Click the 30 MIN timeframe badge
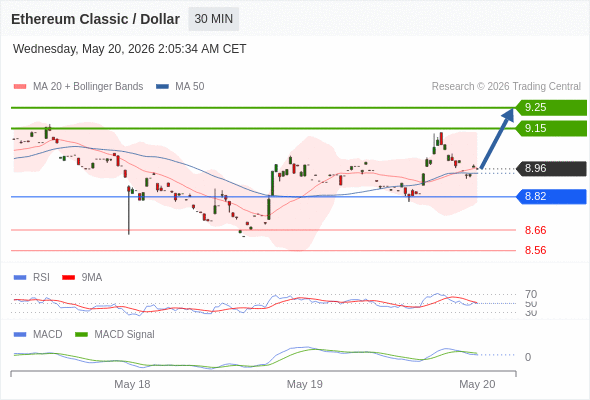This screenshot has width=590, height=400. [214, 19]
